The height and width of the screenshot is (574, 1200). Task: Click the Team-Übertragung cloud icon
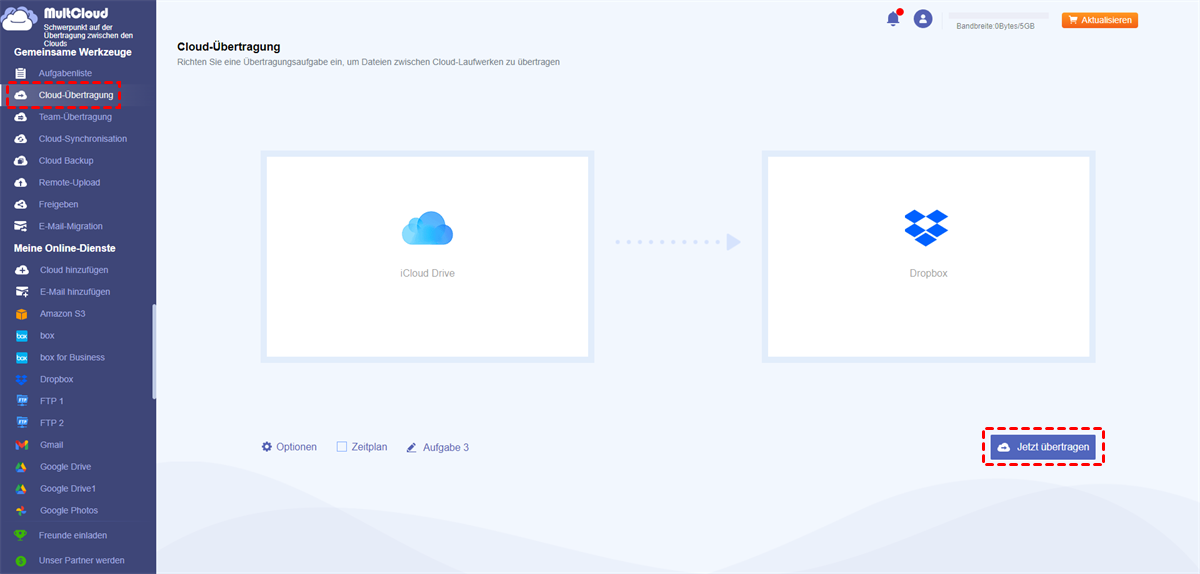point(20,117)
